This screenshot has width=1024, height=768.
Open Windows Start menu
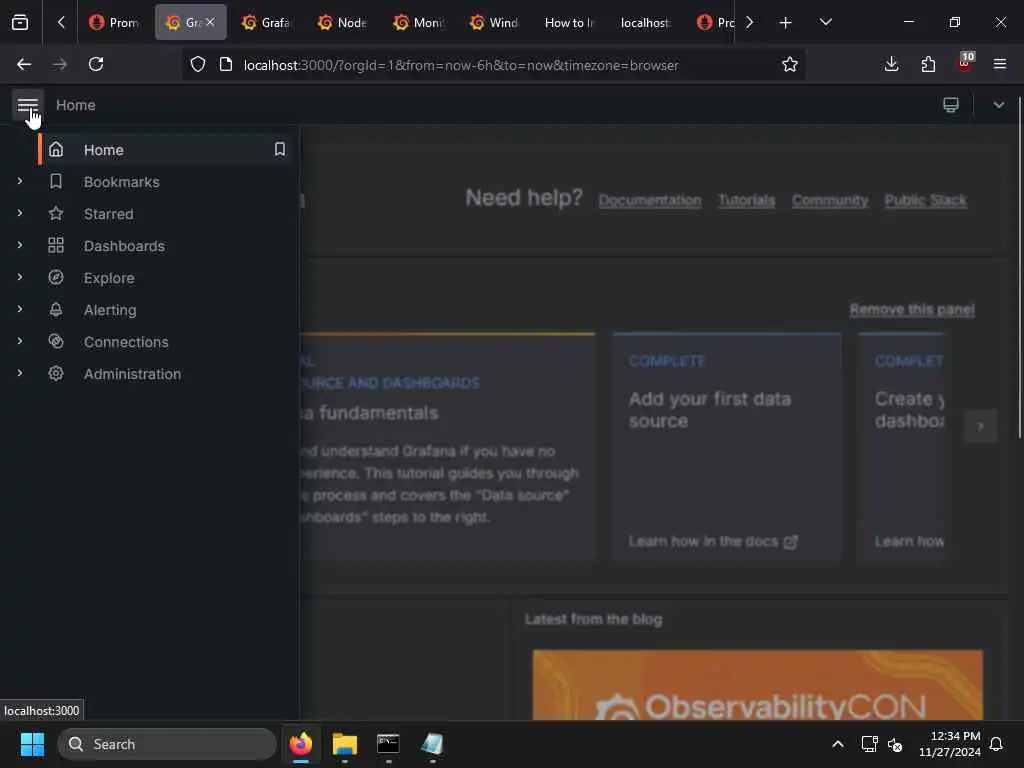click(32, 744)
